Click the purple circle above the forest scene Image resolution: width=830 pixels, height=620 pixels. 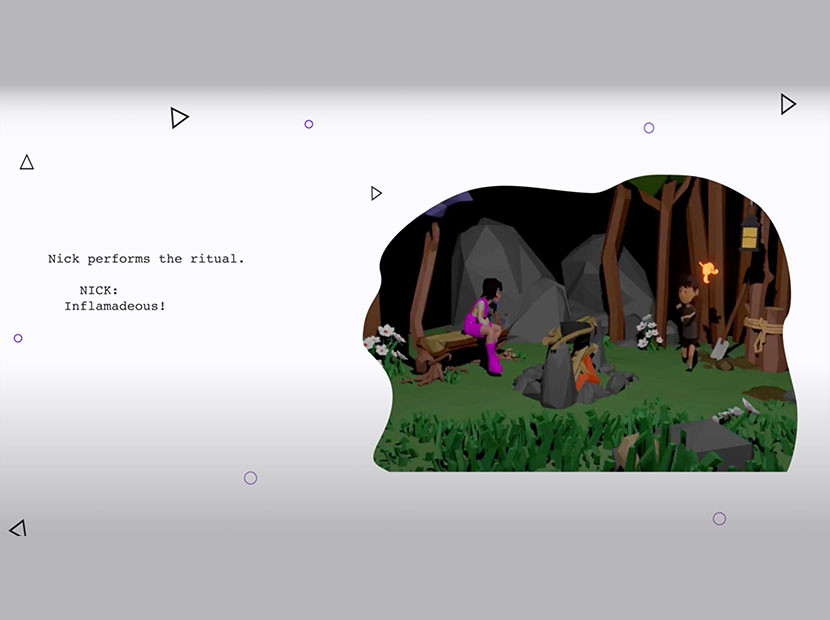[649, 128]
